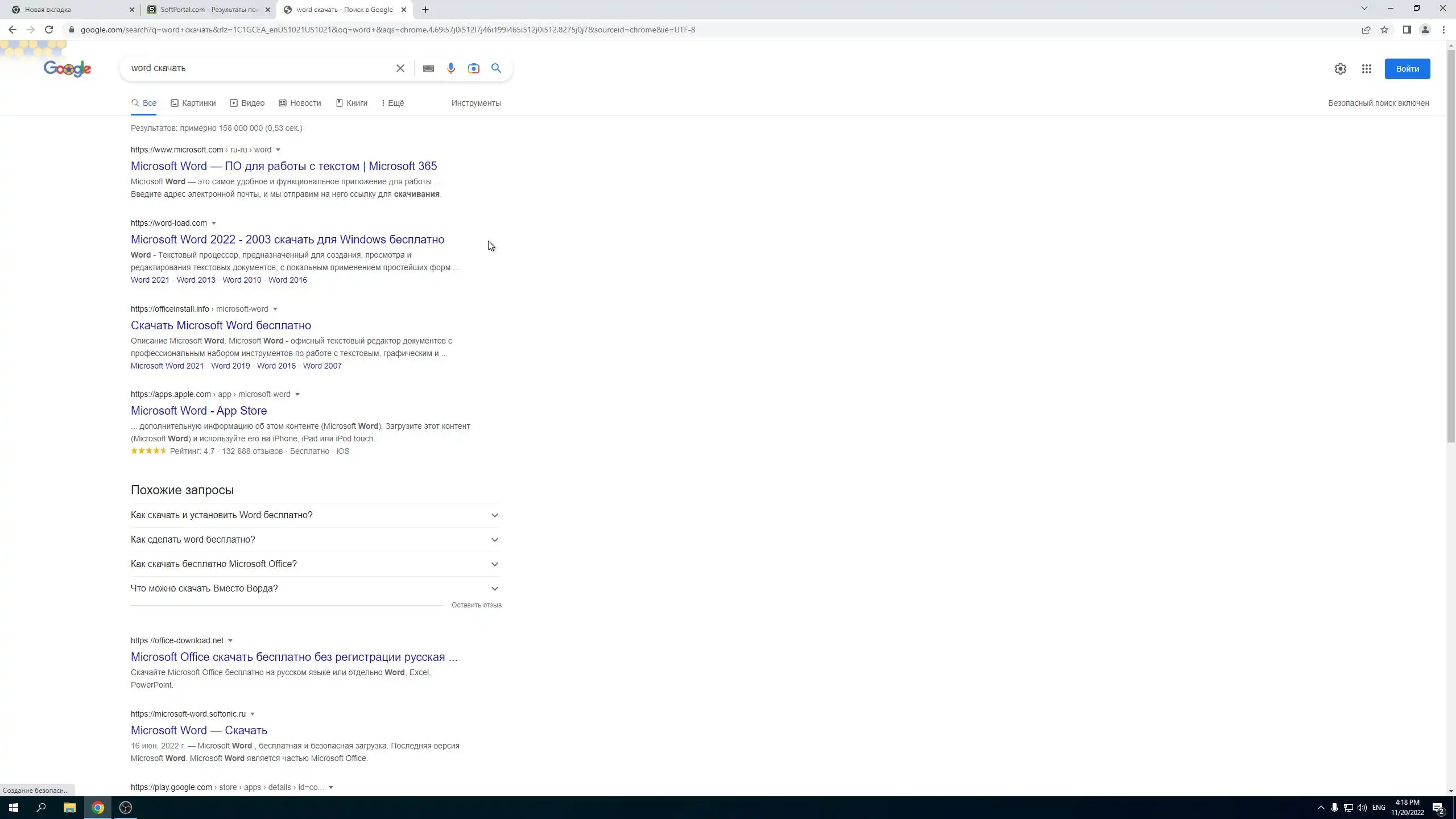
Task: Bookmark this page with star icon
Action: coord(1384,30)
